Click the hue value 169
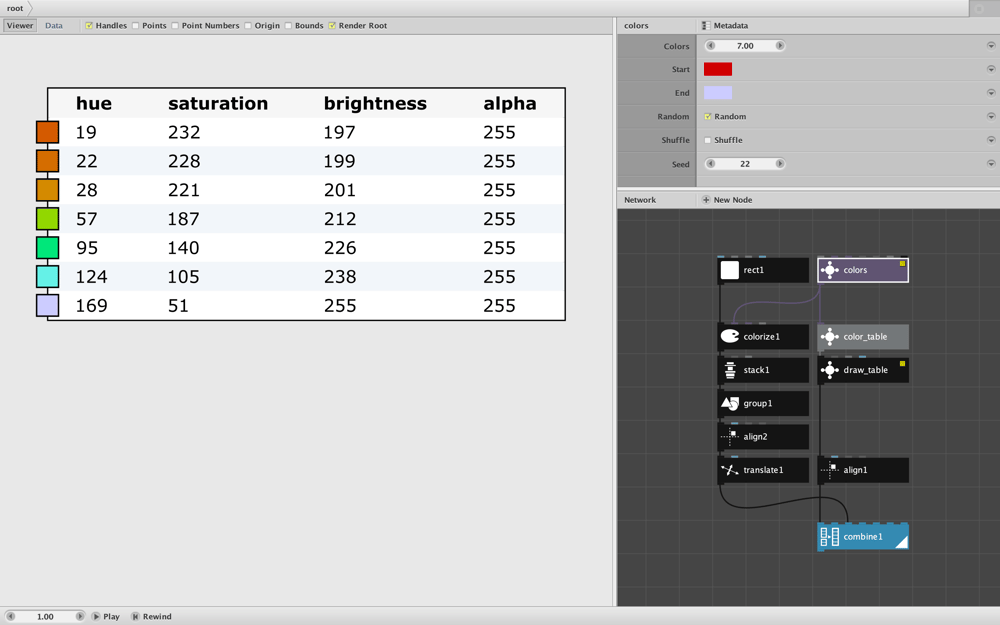The height and width of the screenshot is (625, 1000). click(x=91, y=305)
